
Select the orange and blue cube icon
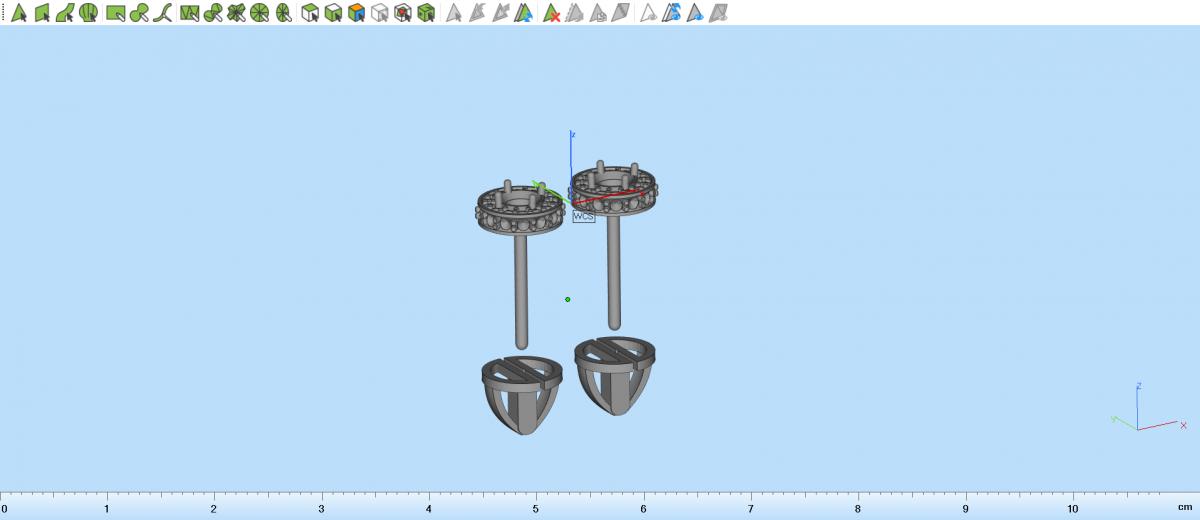click(x=356, y=13)
